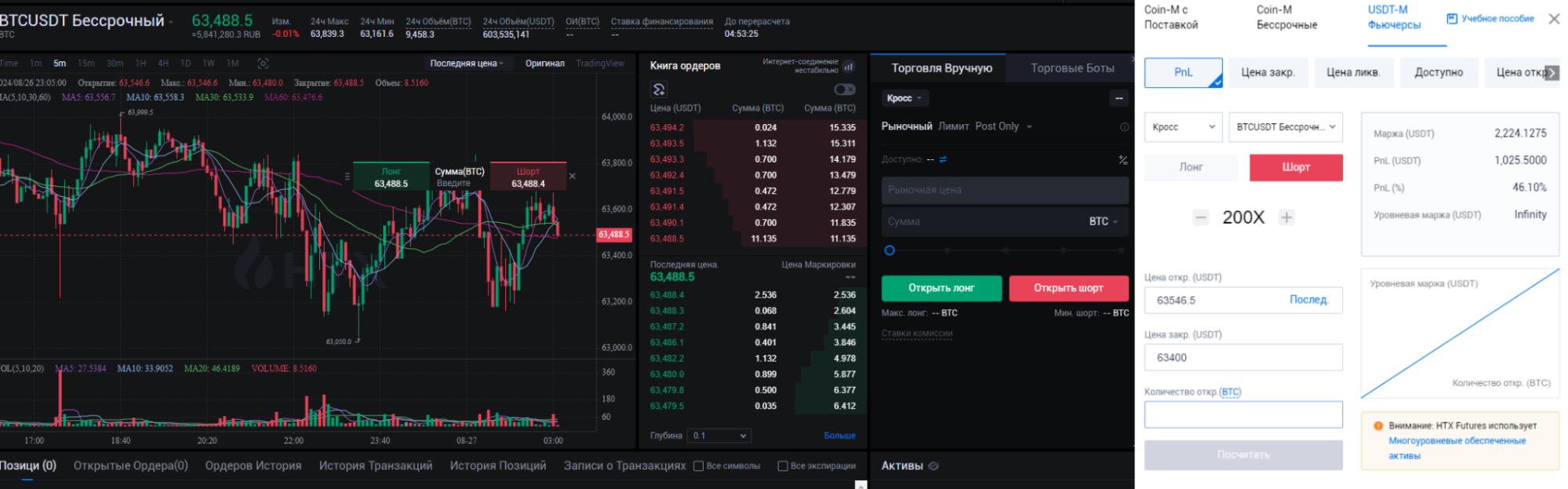
Task: Enable the Все экспирации checkbox
Action: click(782, 466)
